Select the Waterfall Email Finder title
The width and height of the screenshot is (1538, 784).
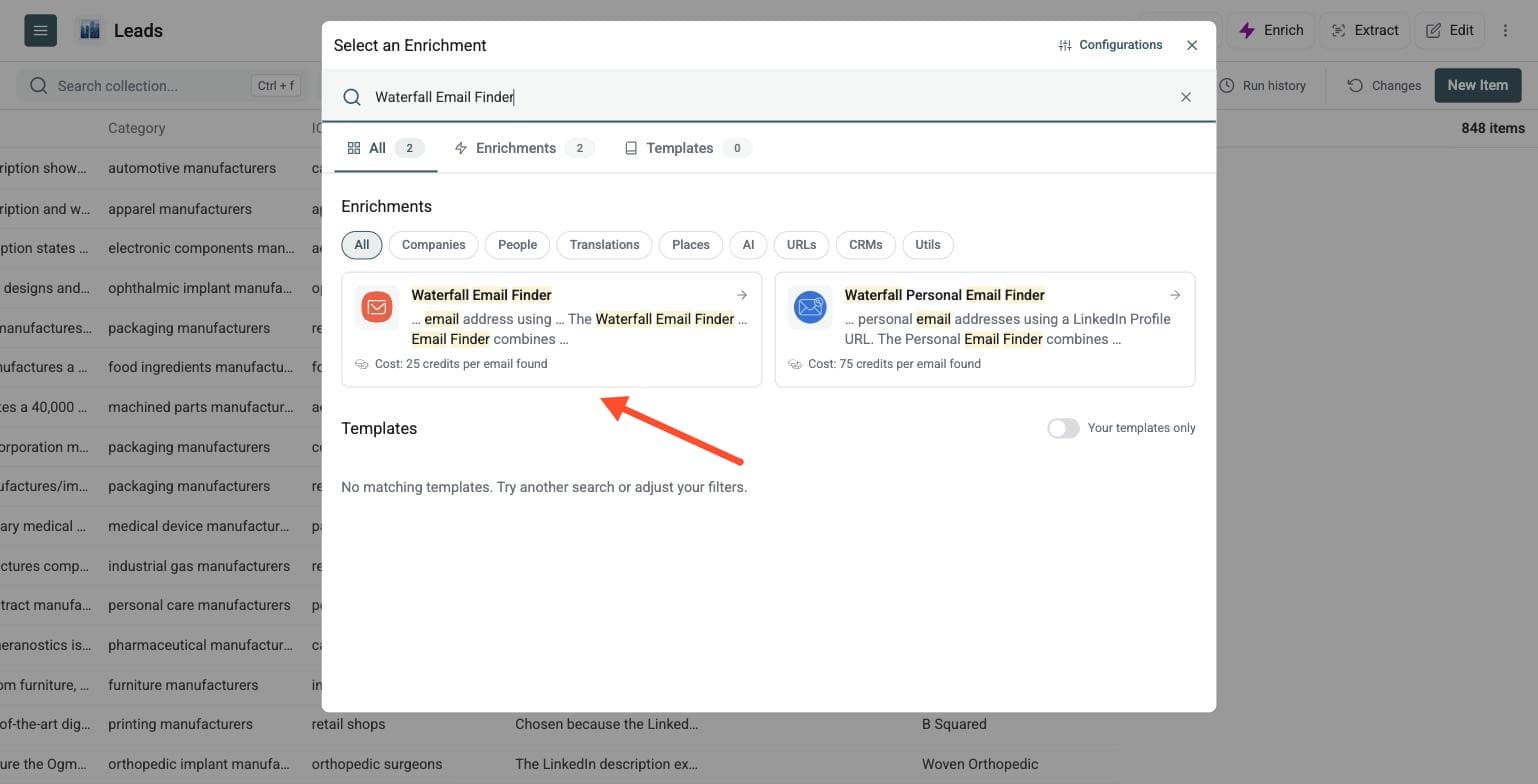coord(481,295)
